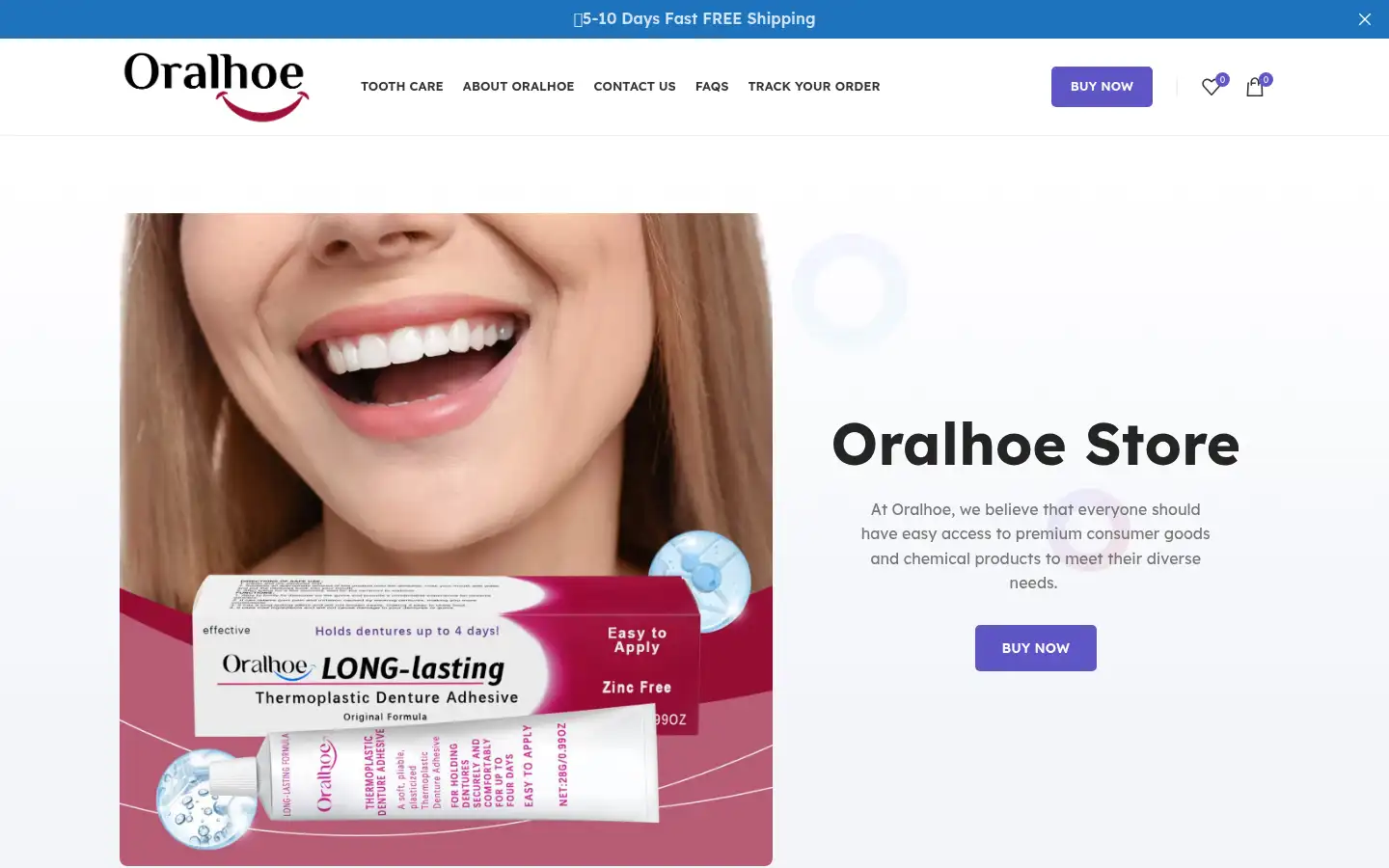Open the wishlist heart icon

(x=1211, y=87)
